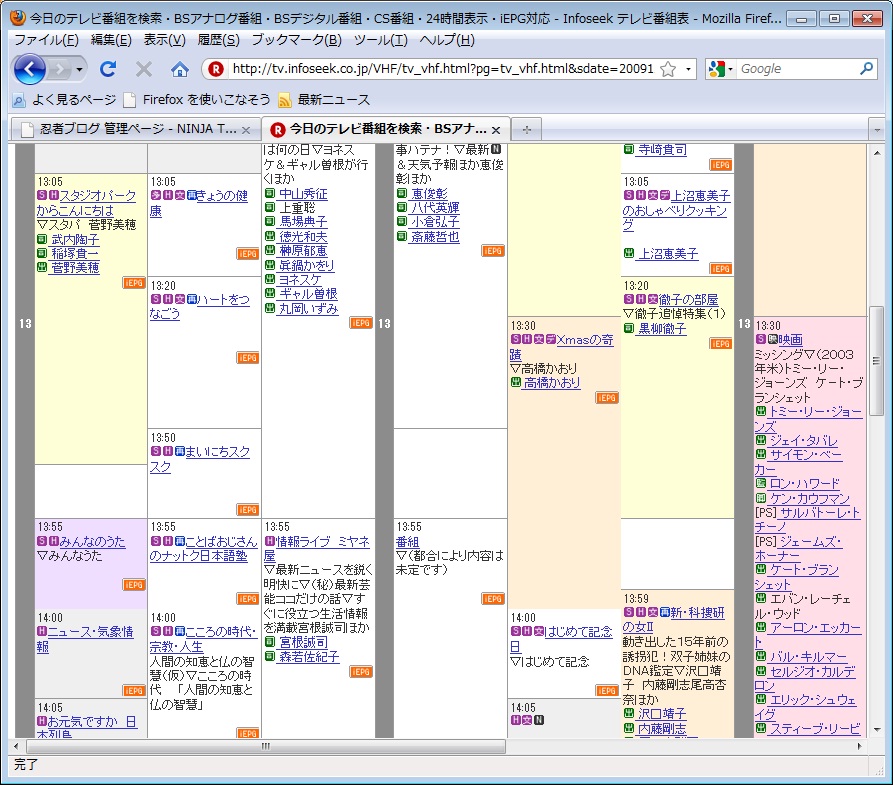Click iEPG button for ハートをつなごう

(x=248, y=358)
